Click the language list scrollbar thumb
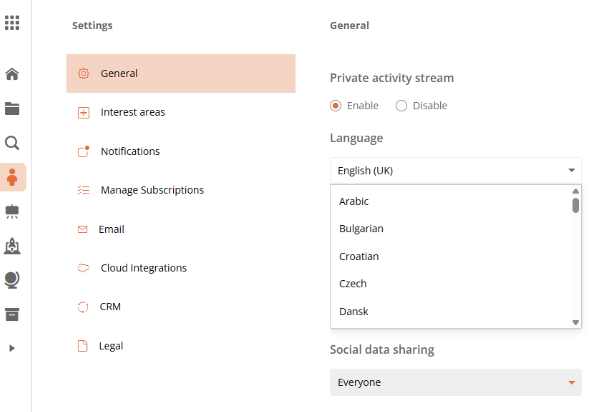The height and width of the screenshot is (412, 592). coord(575,205)
